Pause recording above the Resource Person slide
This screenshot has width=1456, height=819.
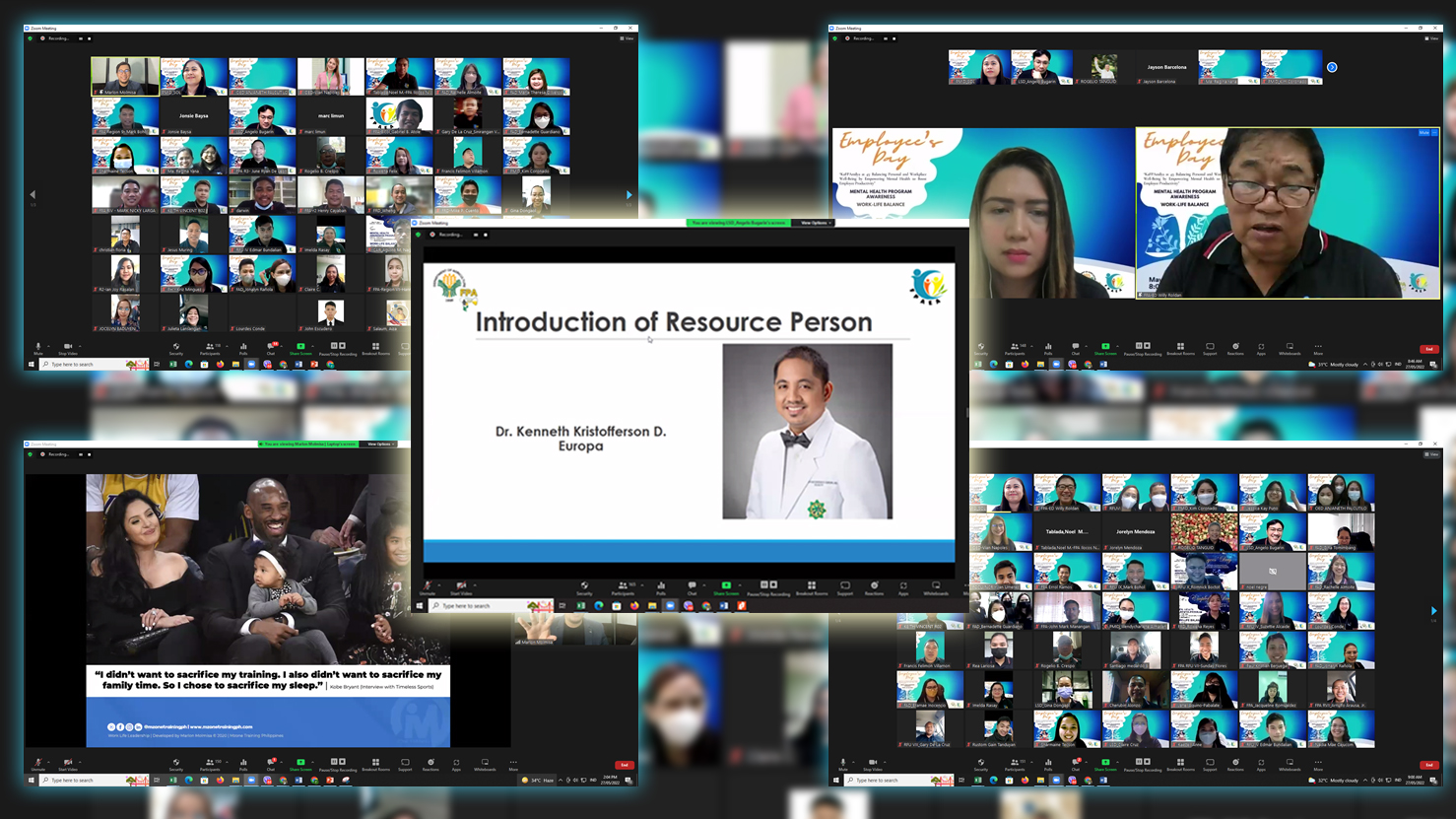[476, 235]
